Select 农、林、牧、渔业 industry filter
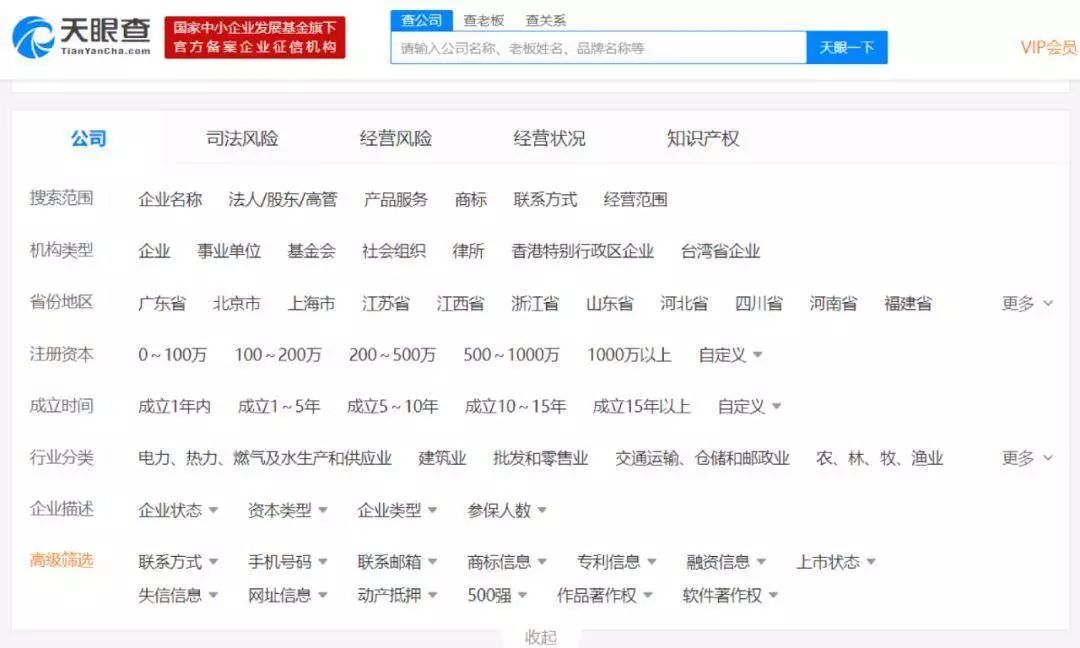This screenshot has width=1080, height=648. tap(880, 458)
